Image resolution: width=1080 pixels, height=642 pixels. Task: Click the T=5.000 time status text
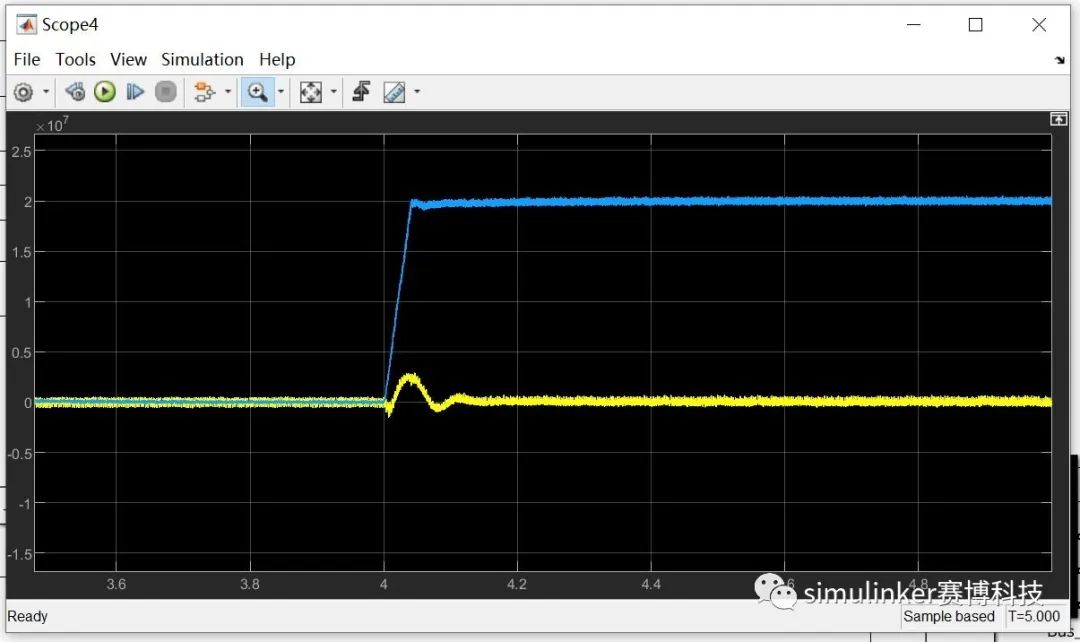(1034, 617)
